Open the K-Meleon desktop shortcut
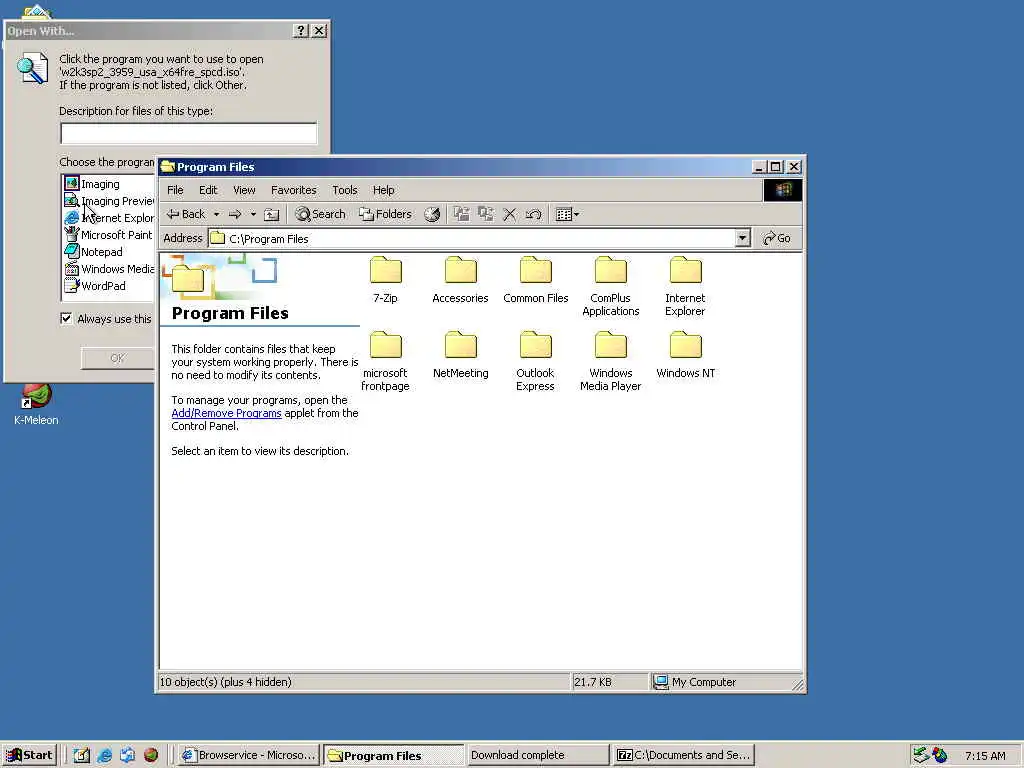The height and width of the screenshot is (768, 1024). point(36,405)
